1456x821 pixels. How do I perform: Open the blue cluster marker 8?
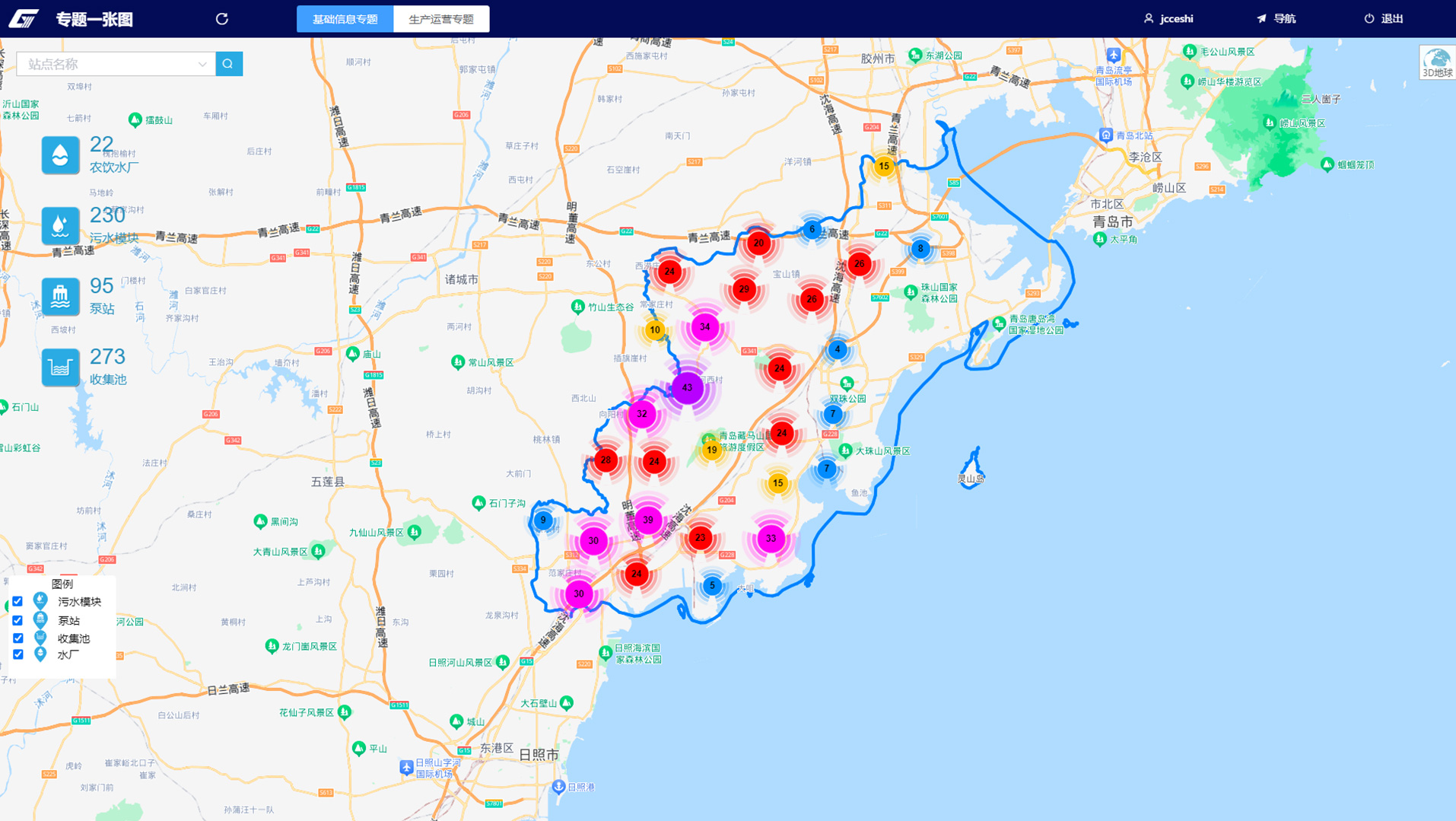[920, 249]
